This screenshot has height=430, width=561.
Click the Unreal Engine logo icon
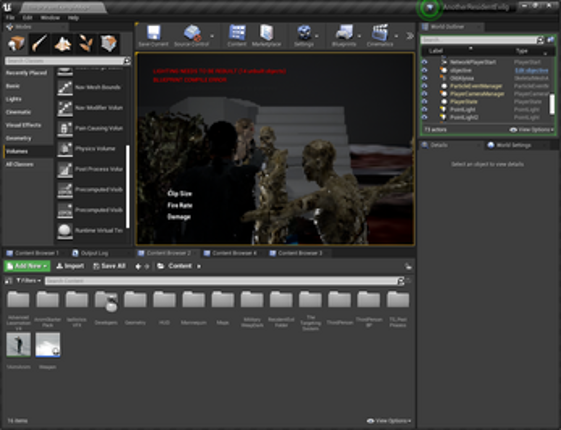tap(7, 7)
